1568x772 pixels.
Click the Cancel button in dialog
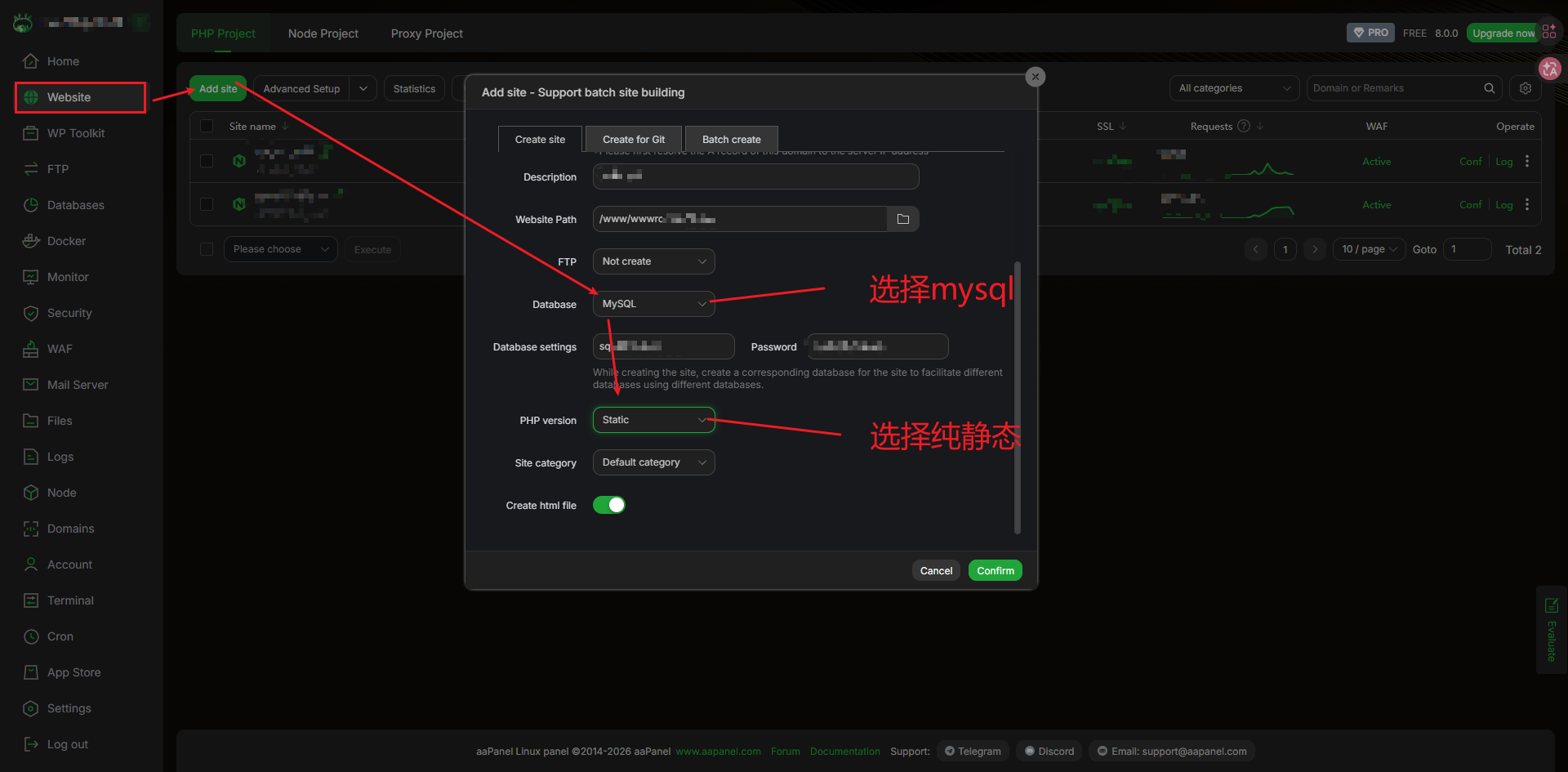(936, 571)
